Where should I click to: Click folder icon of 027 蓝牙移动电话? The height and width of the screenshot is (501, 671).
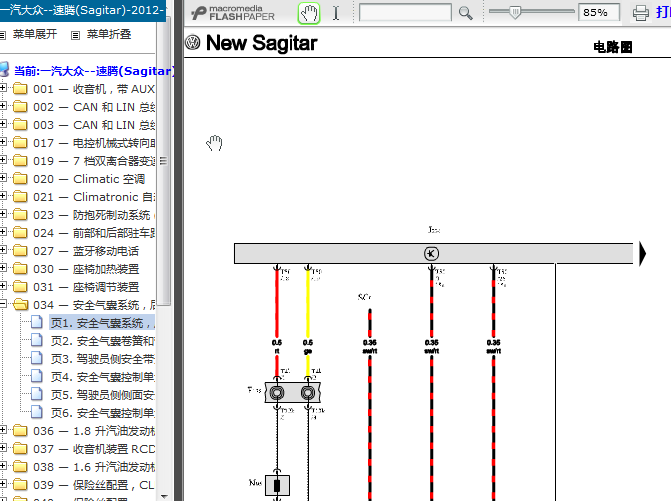20,250
